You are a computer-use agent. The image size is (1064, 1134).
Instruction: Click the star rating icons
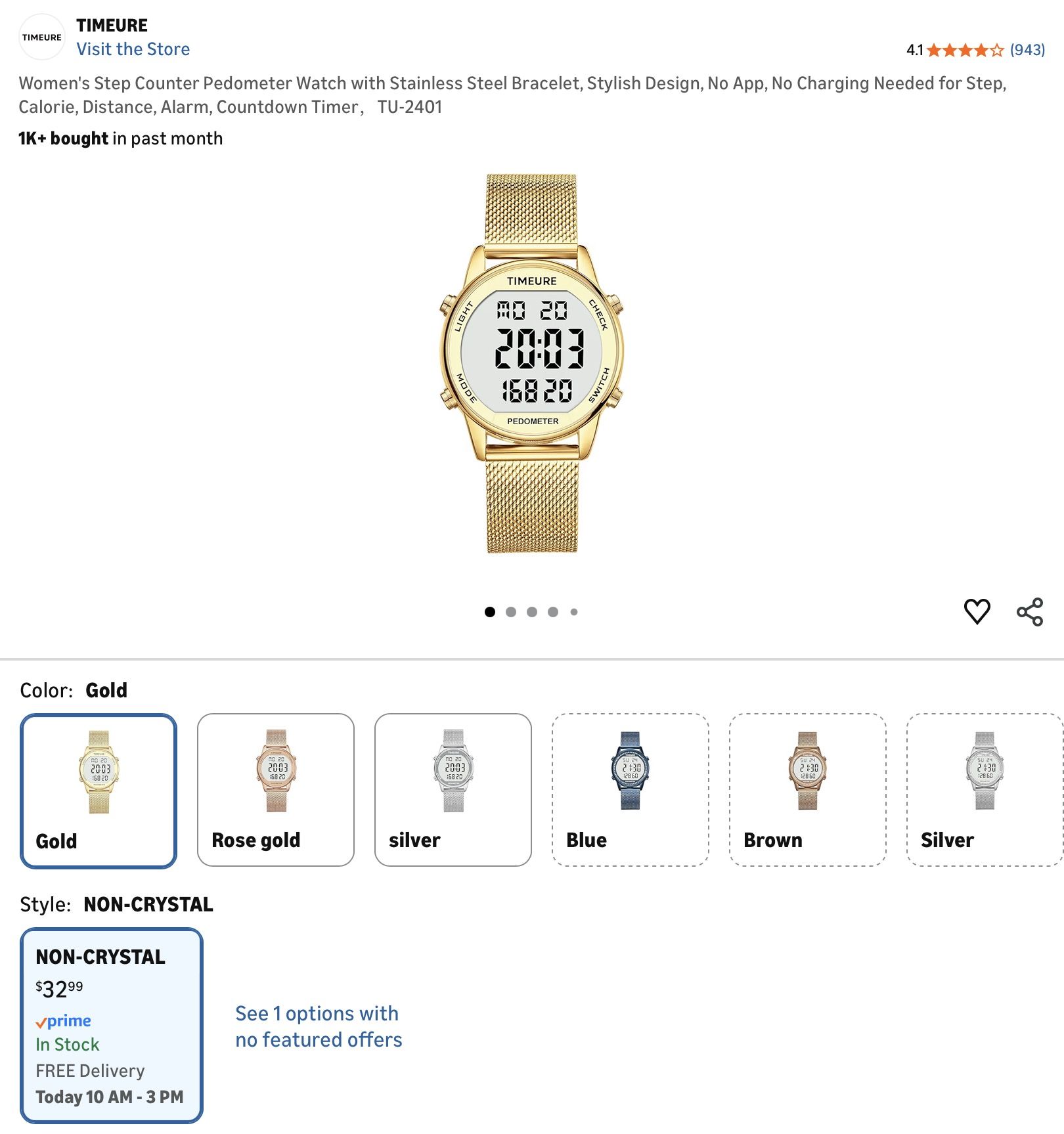(x=965, y=50)
